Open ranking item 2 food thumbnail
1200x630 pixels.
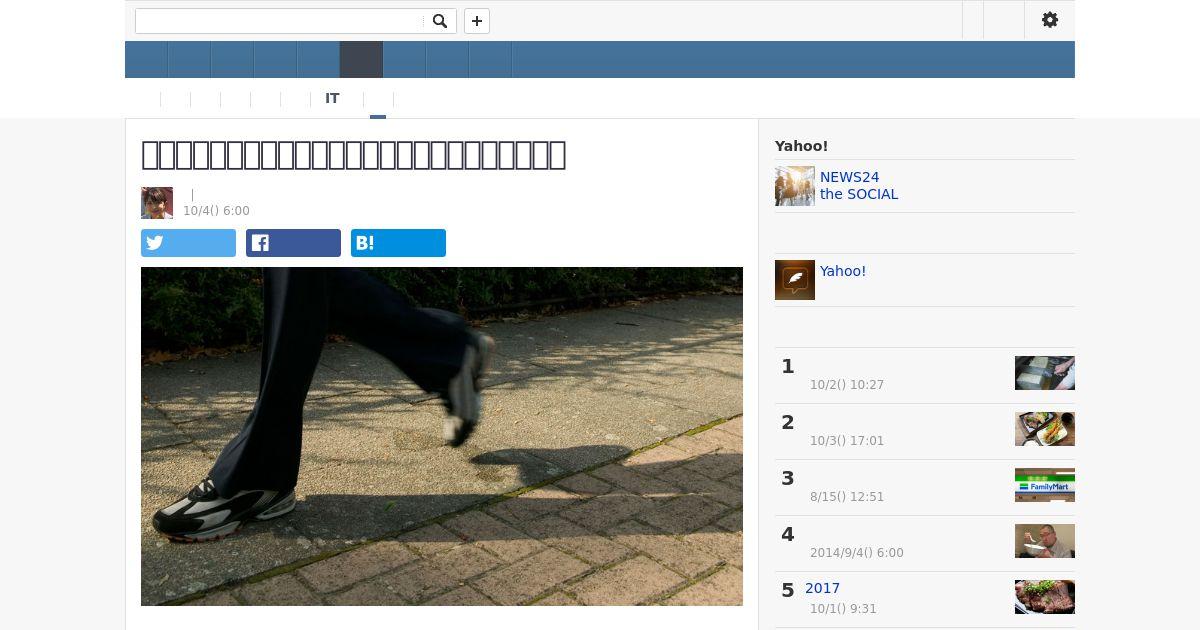point(1045,429)
